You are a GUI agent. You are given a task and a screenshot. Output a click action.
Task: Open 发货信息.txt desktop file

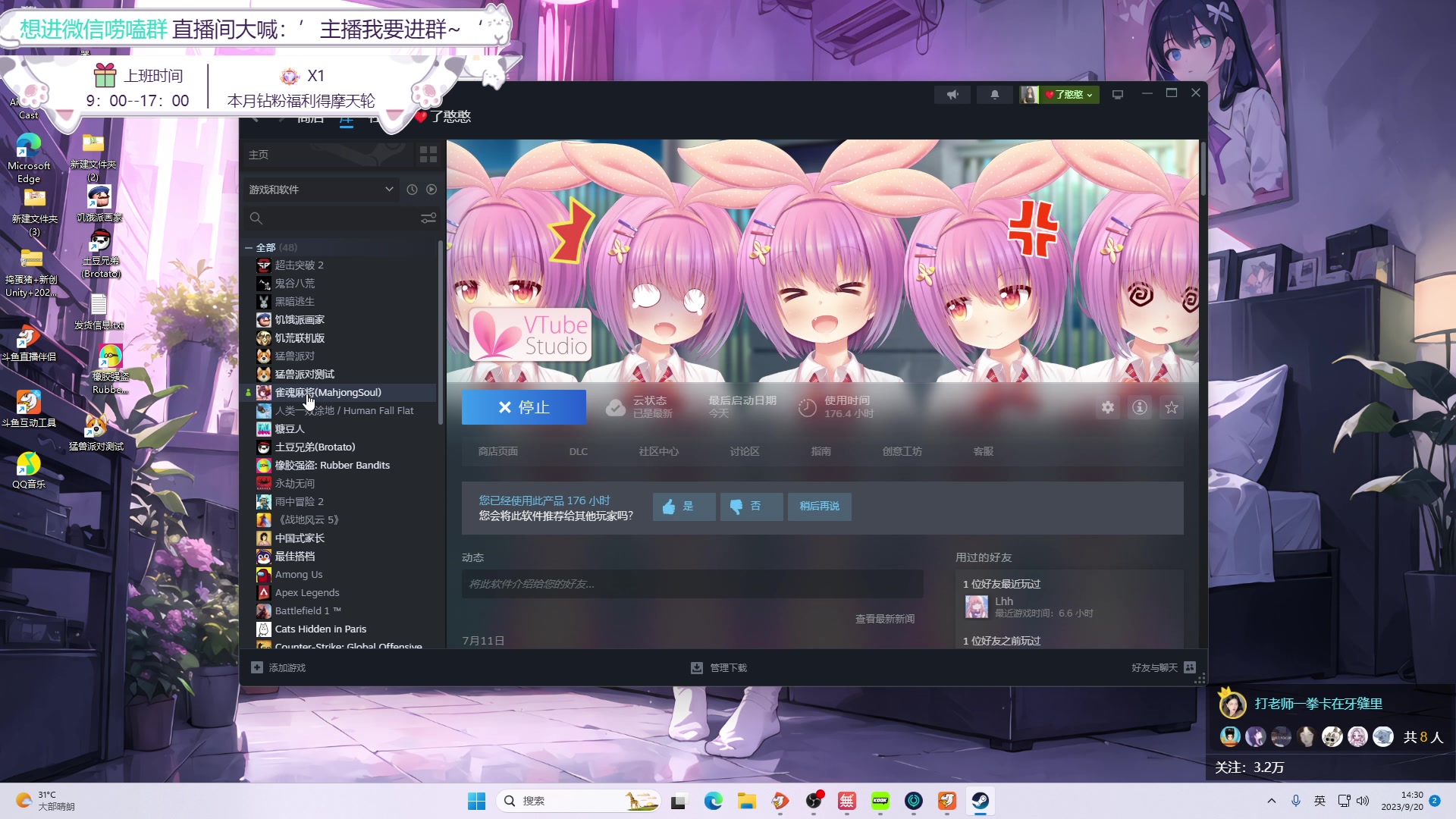click(99, 312)
